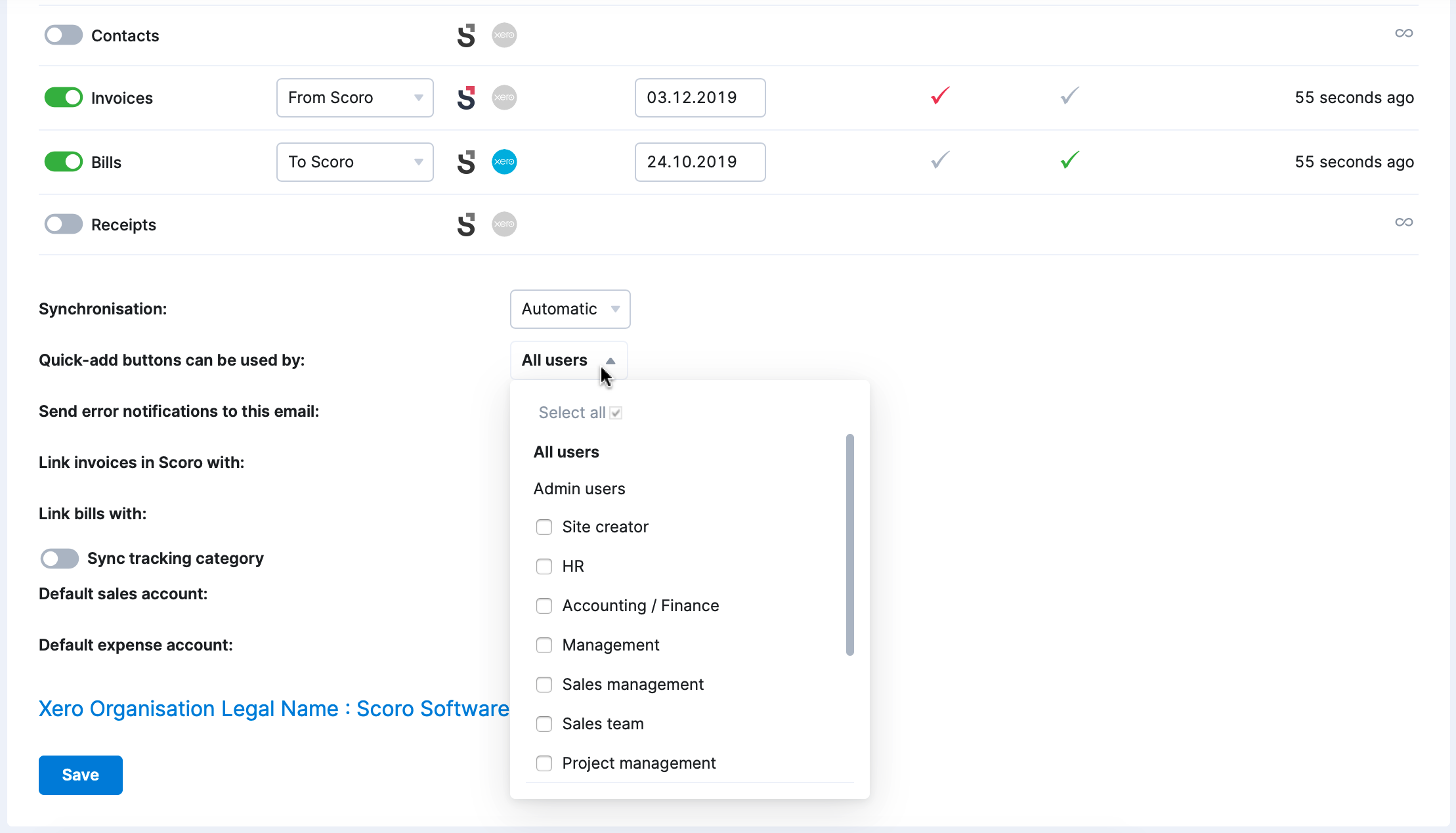Check the Site creator checkbox
The width and height of the screenshot is (1456, 833).
click(544, 527)
